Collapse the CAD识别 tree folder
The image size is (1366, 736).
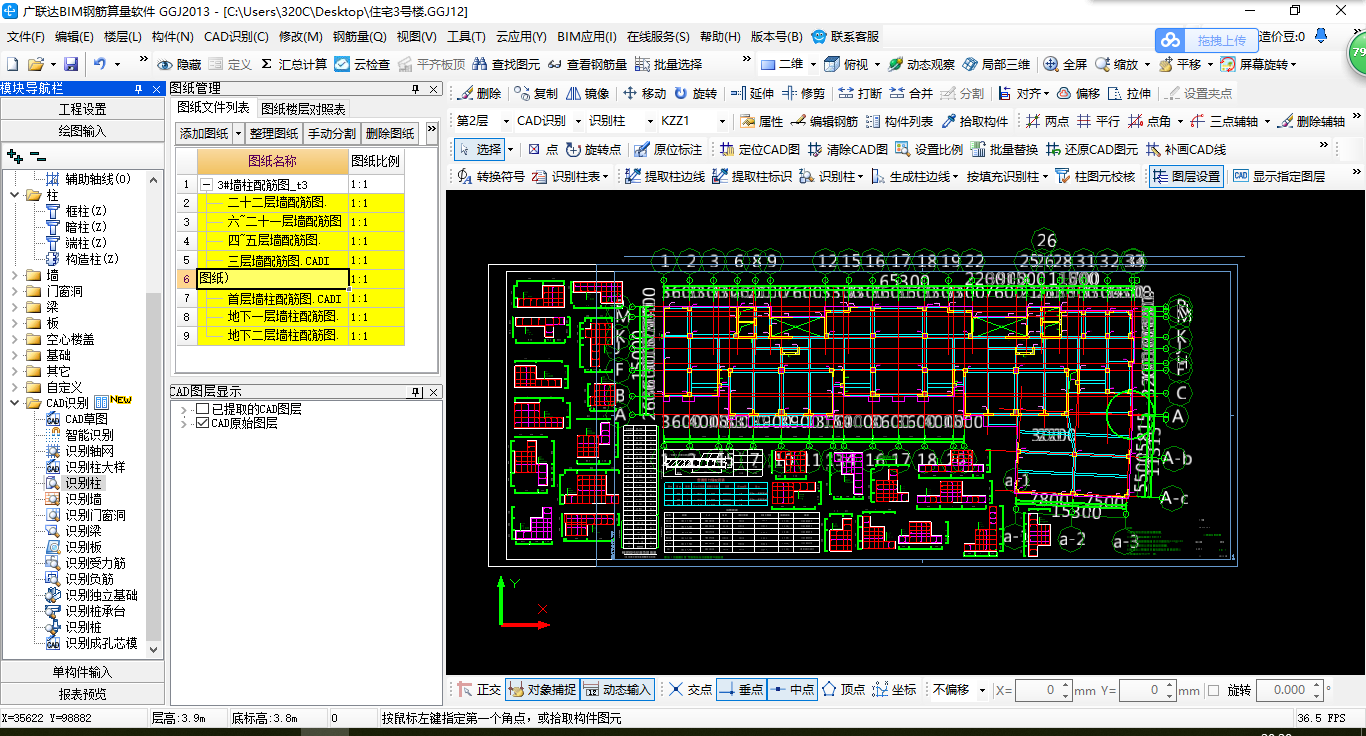[x=14, y=403]
